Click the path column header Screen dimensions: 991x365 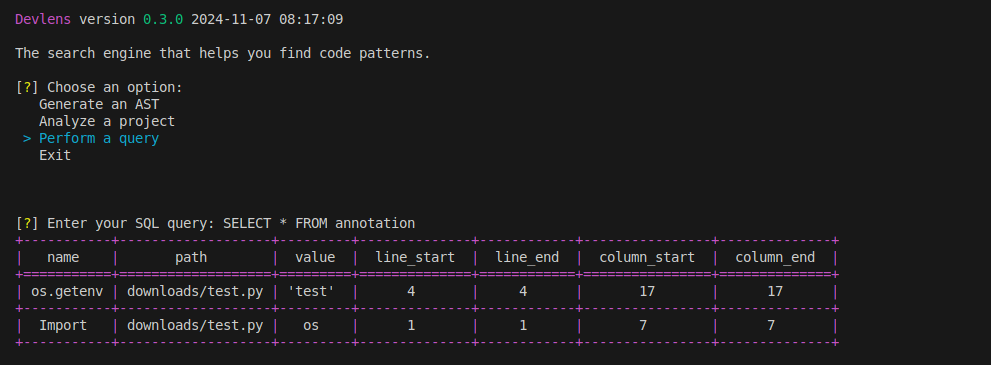[x=191, y=258]
